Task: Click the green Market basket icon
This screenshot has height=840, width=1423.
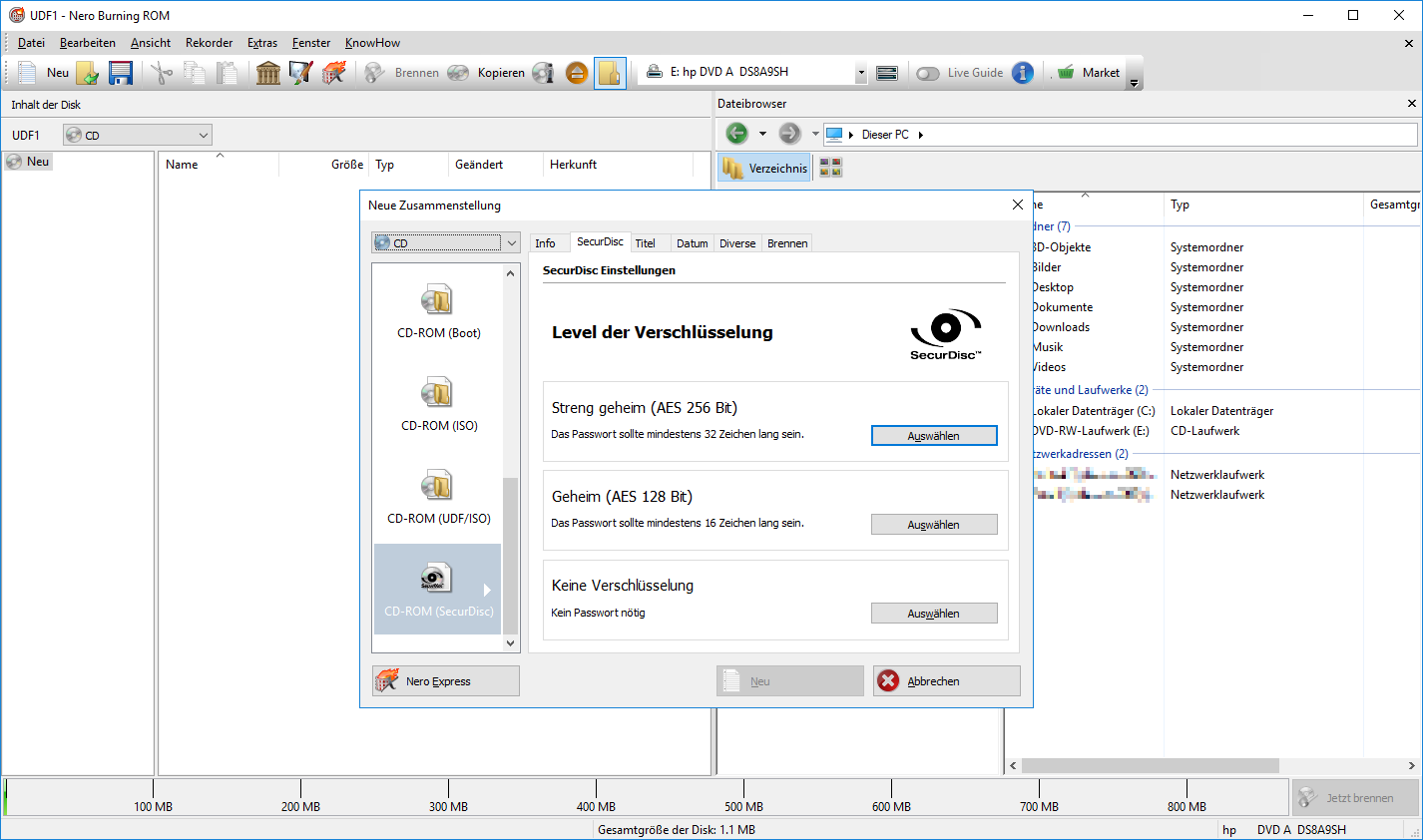Action: [1066, 73]
